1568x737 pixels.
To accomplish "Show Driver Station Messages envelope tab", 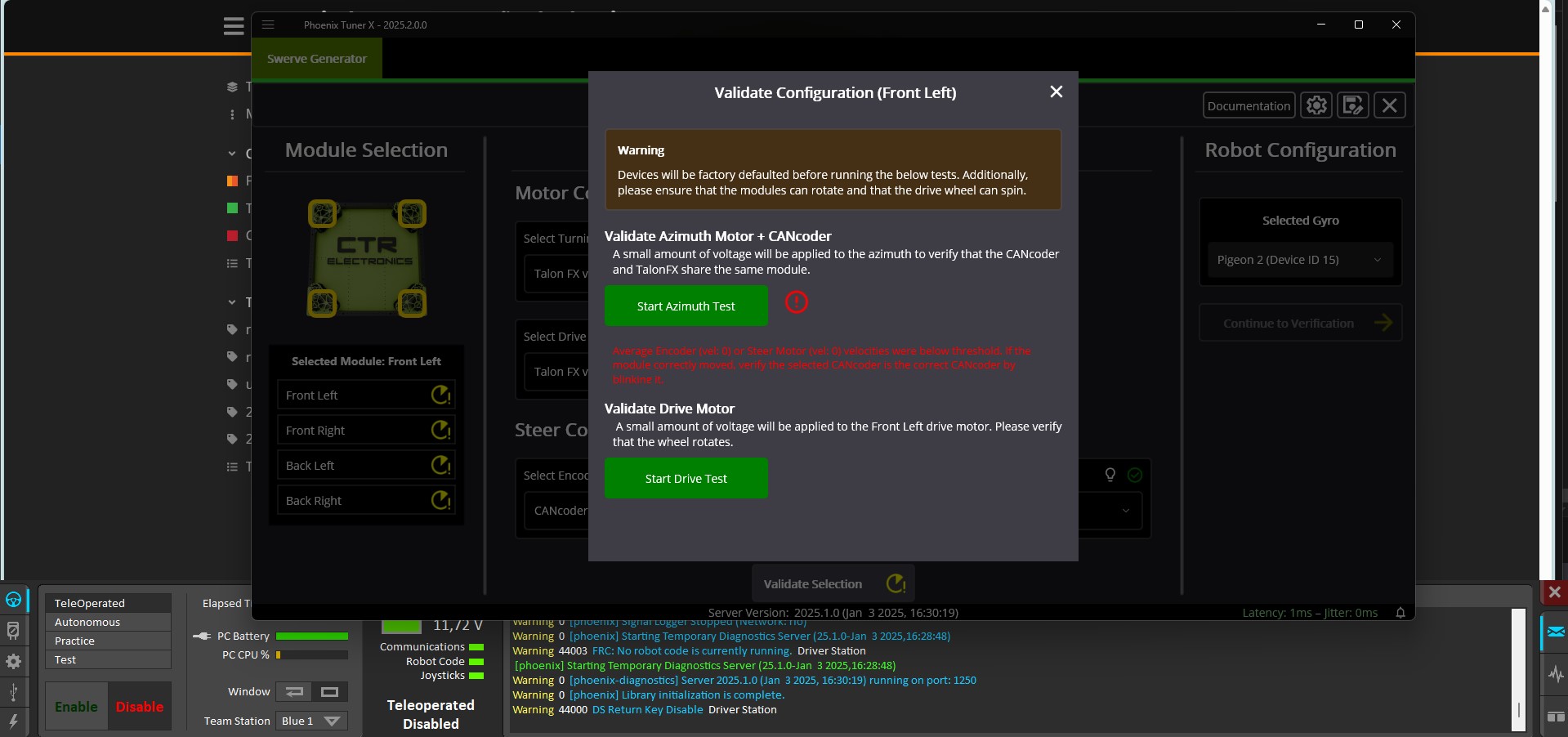I will pyautogui.click(x=1556, y=632).
